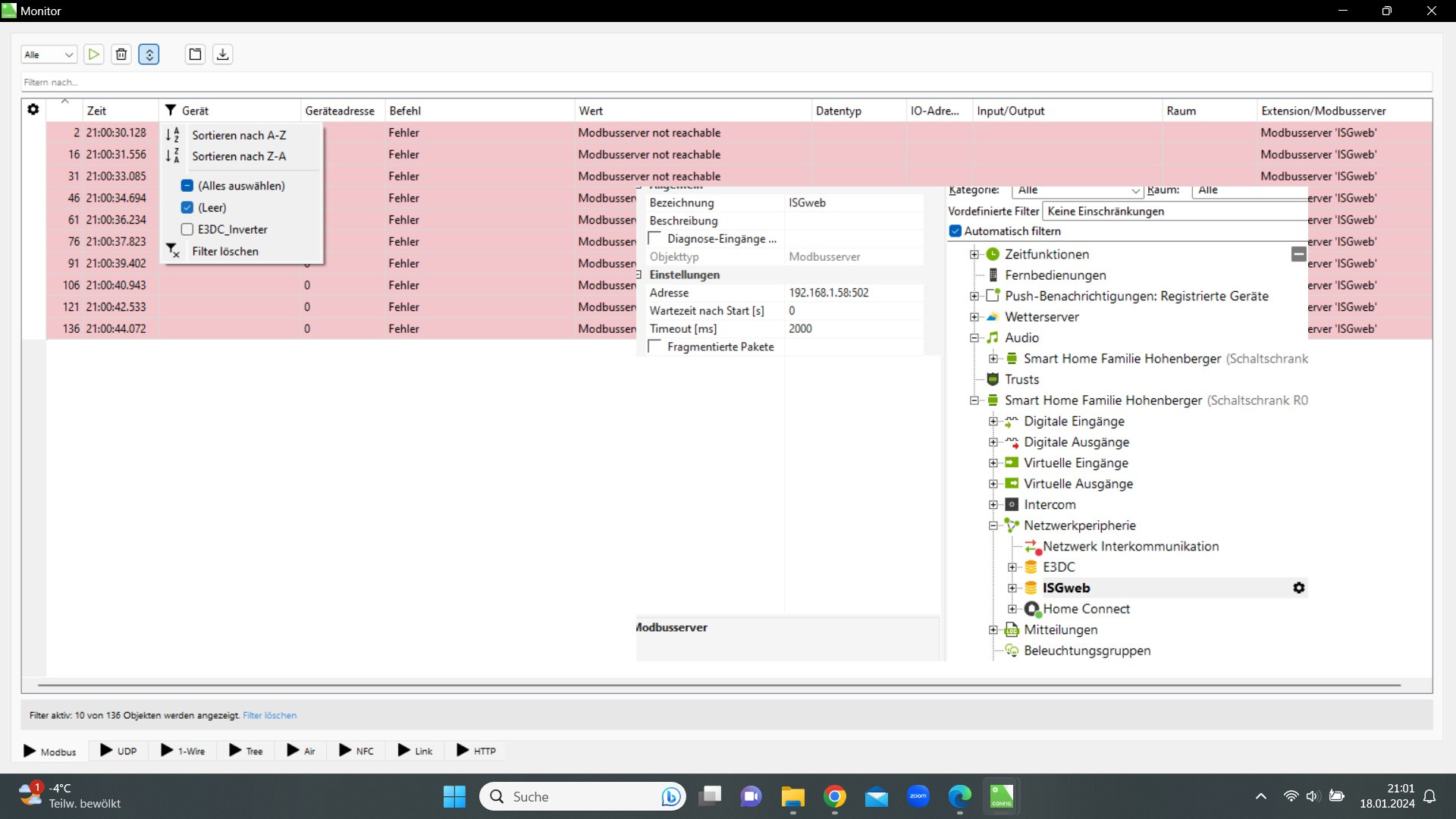Start monitoring with the green play button
Image resolution: width=1456 pixels, height=819 pixels.
(93, 54)
